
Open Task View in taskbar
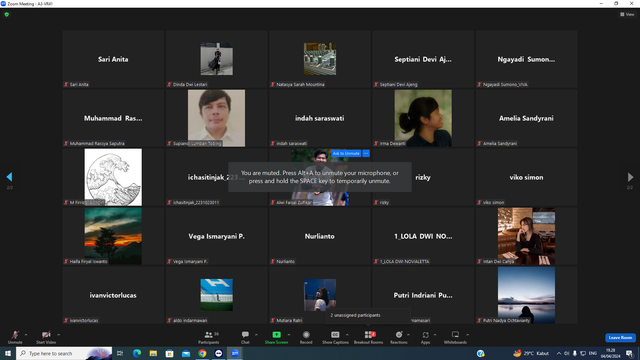tap(120, 353)
